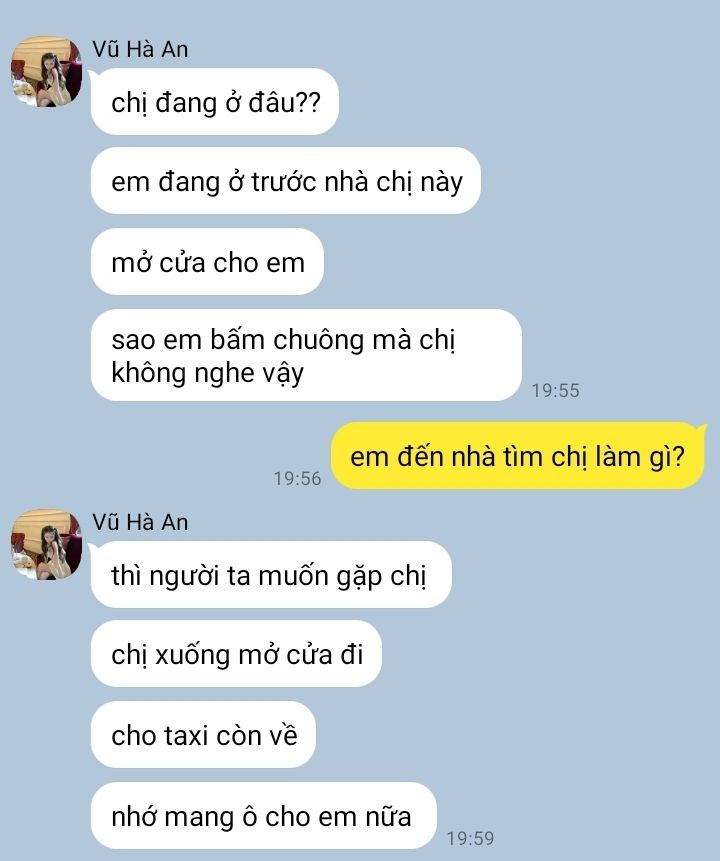The height and width of the screenshot is (861, 720).
Task: Select message 'cho taxi còn về'
Action: click(203, 734)
